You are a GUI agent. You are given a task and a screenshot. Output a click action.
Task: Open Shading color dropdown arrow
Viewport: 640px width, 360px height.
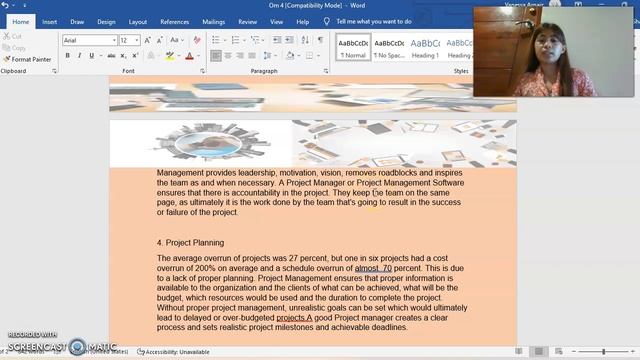299,56
